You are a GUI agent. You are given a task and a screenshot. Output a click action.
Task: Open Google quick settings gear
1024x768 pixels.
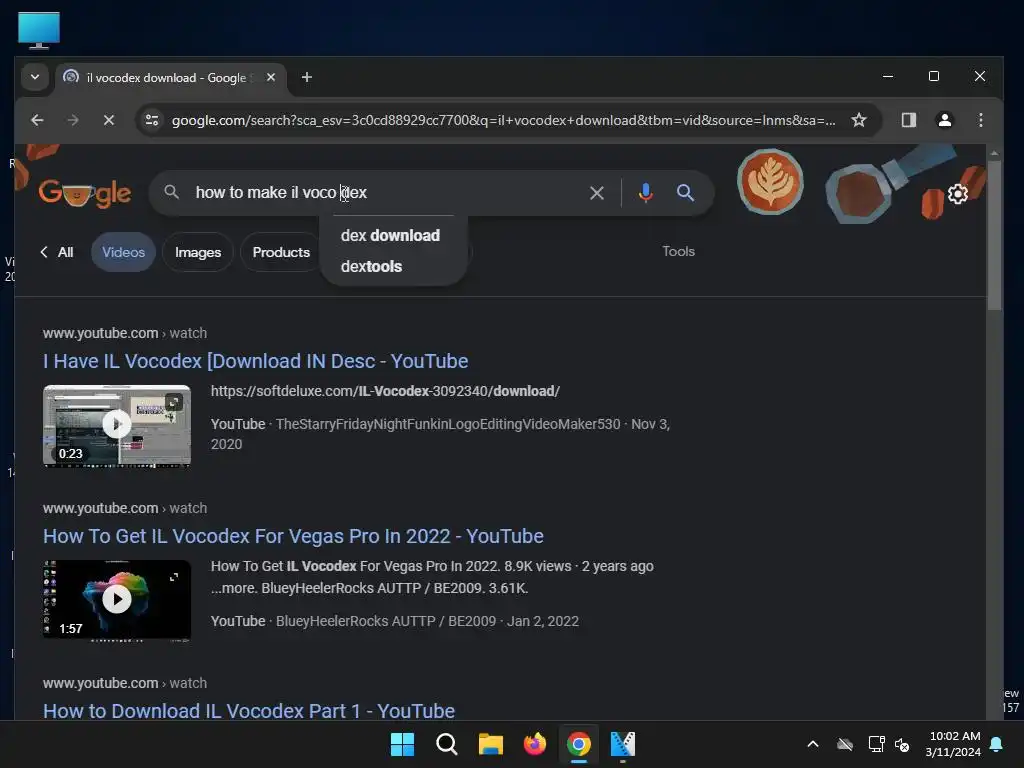click(x=957, y=194)
